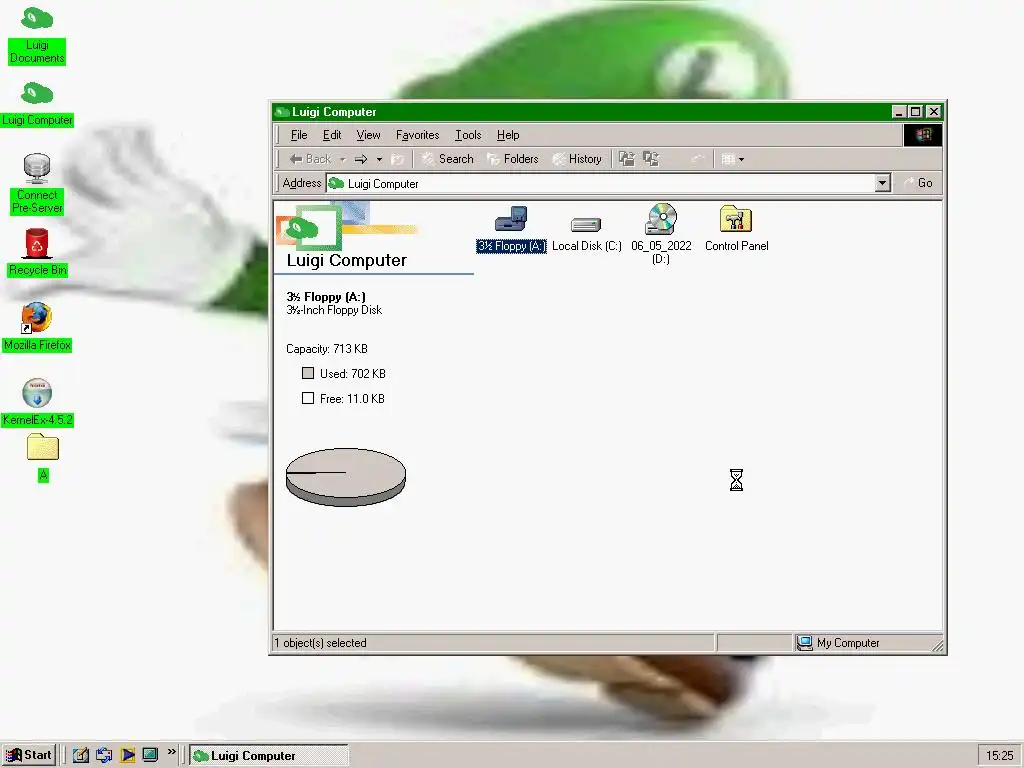Click the Forward arrow toolbar button
The height and width of the screenshot is (768, 1024).
361,159
